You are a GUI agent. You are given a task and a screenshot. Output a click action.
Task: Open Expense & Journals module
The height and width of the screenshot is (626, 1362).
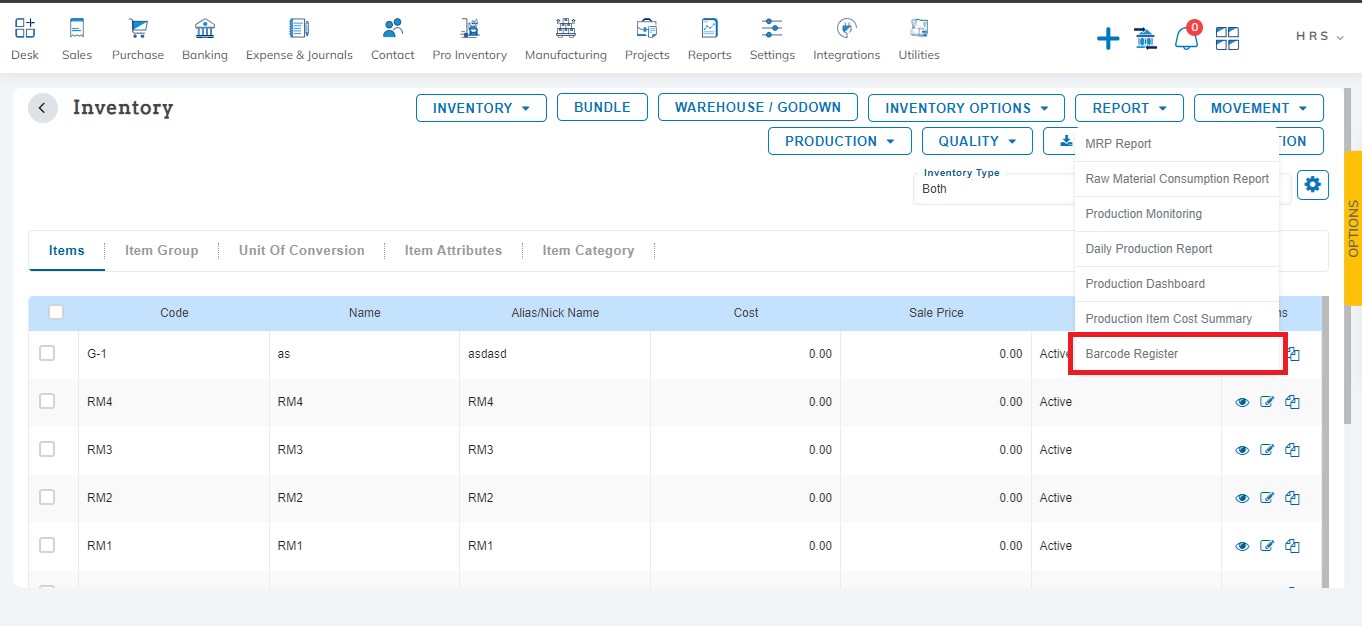[299, 40]
